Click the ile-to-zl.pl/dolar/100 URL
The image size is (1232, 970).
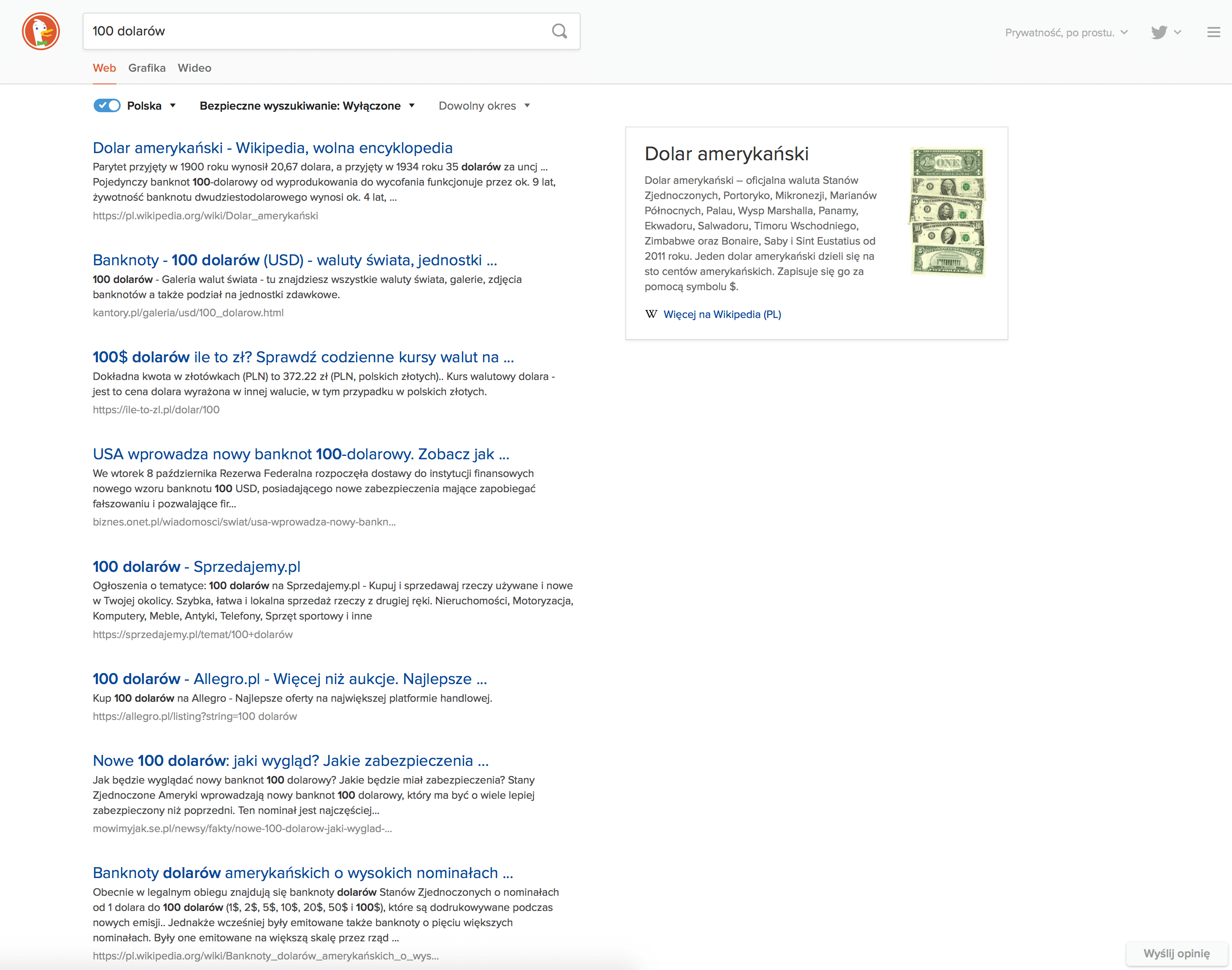pos(156,410)
